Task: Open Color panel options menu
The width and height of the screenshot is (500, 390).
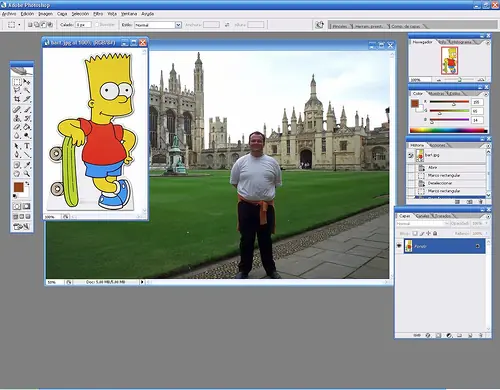Action: pos(486,94)
